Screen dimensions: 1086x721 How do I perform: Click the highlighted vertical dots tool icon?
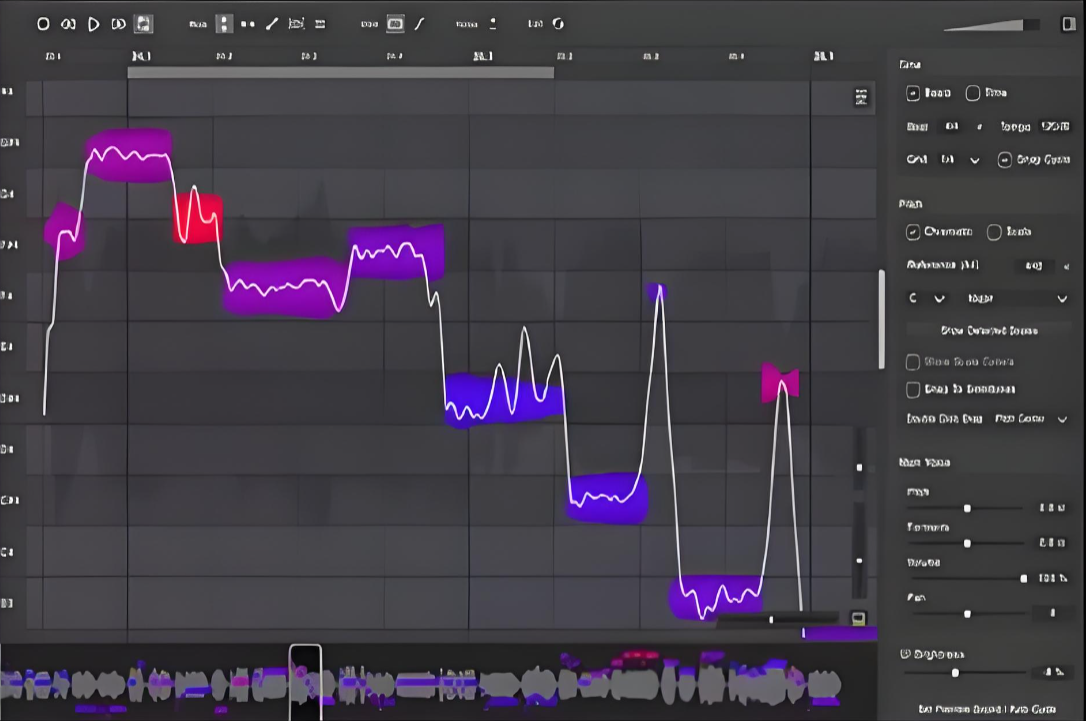224,24
